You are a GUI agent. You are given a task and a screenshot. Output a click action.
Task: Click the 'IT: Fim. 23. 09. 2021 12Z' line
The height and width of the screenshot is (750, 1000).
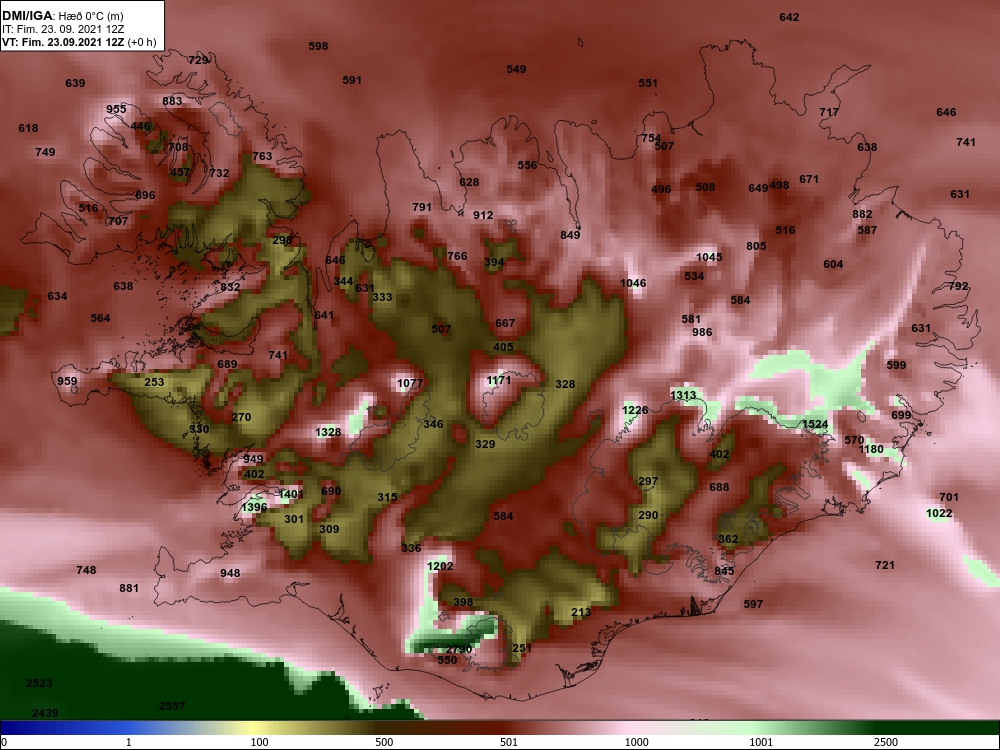pyautogui.click(x=62, y=29)
